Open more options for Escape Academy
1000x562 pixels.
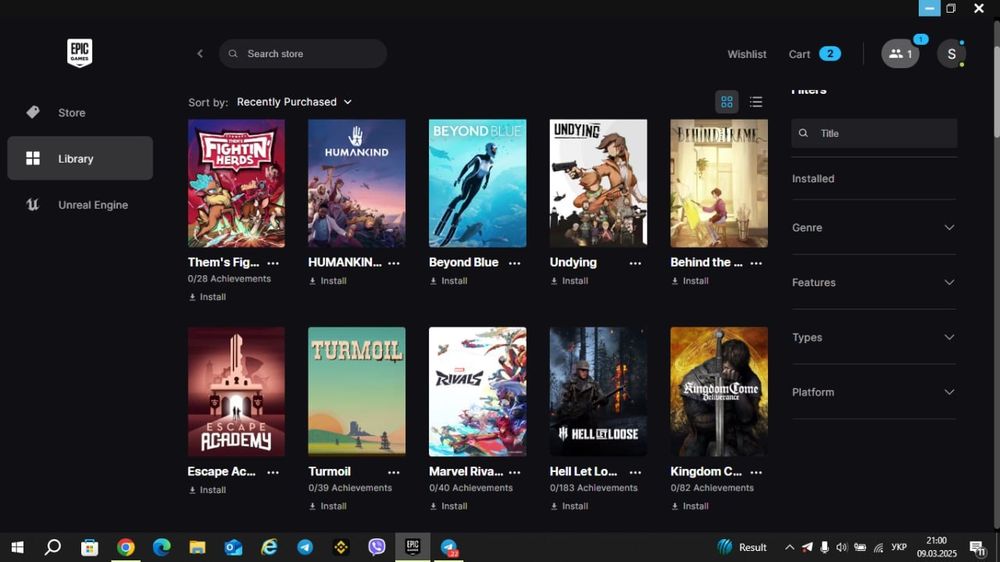pyautogui.click(x=273, y=472)
